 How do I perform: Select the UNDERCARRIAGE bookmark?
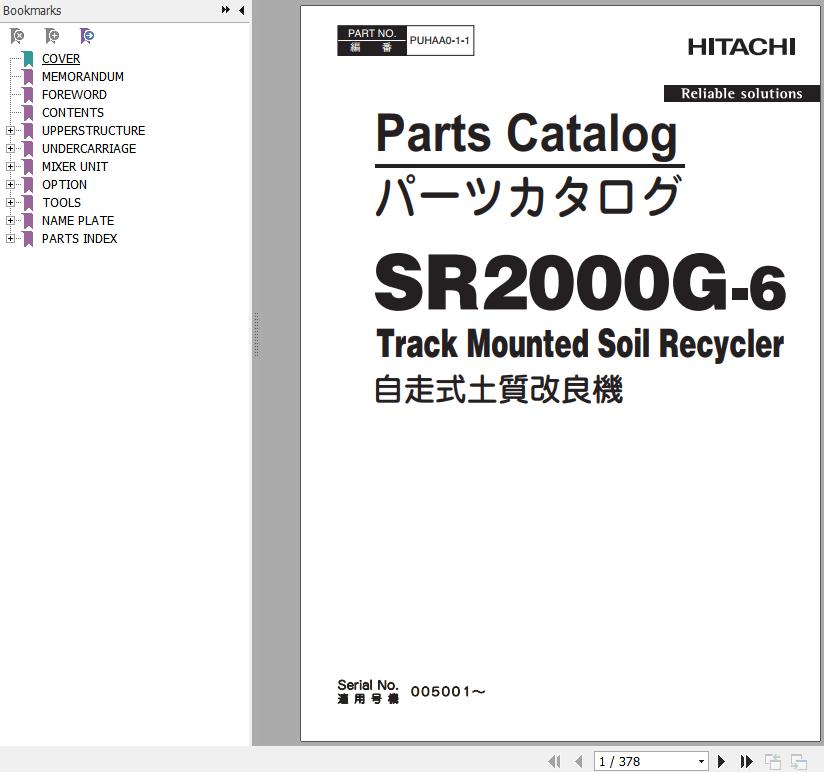[89, 149]
